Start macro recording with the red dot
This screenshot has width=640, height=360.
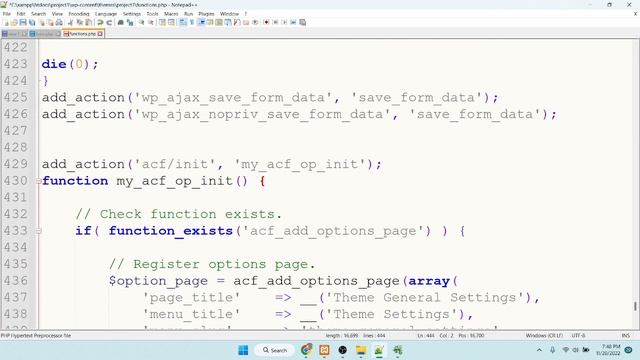tap(266, 22)
